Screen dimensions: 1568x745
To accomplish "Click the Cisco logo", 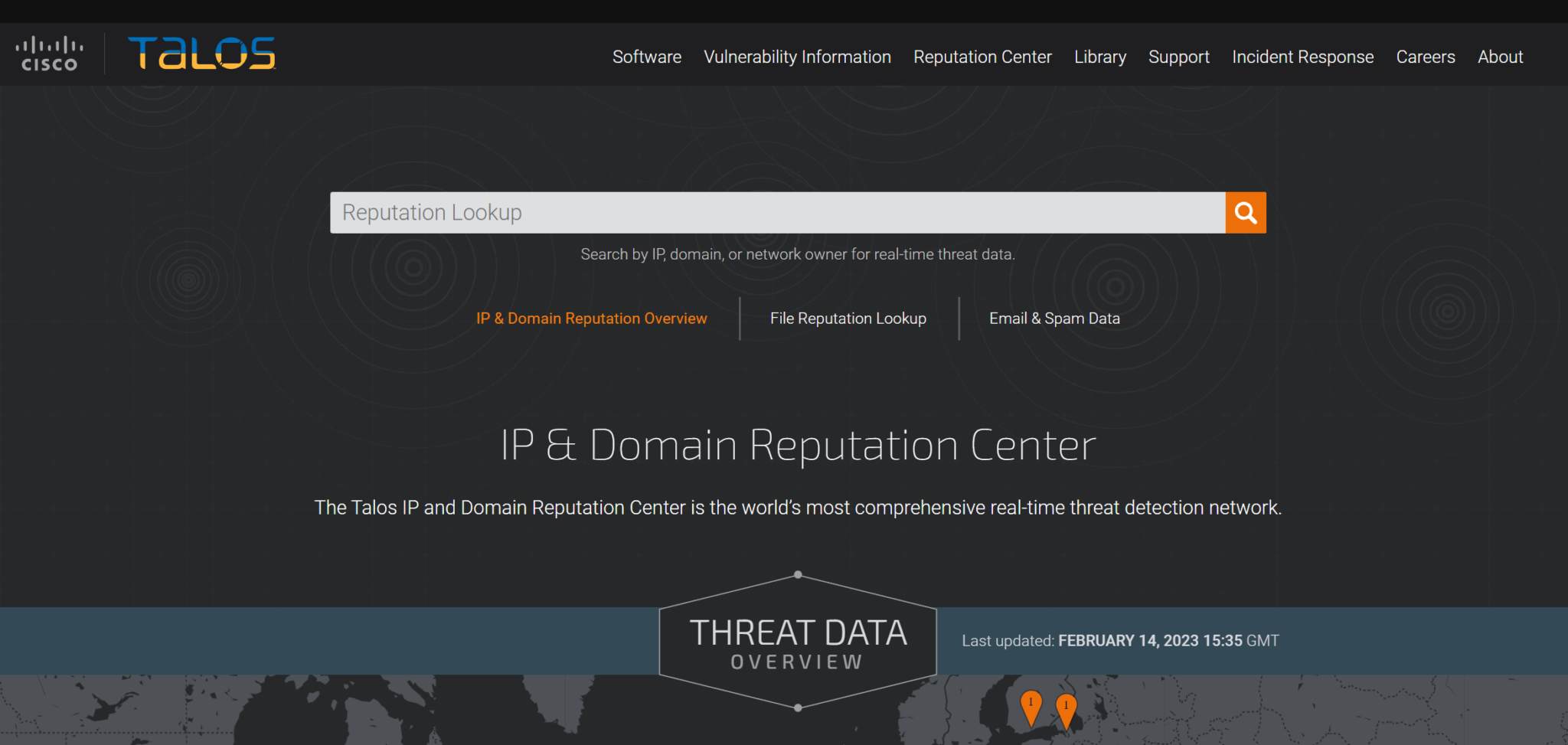I will coord(50,54).
